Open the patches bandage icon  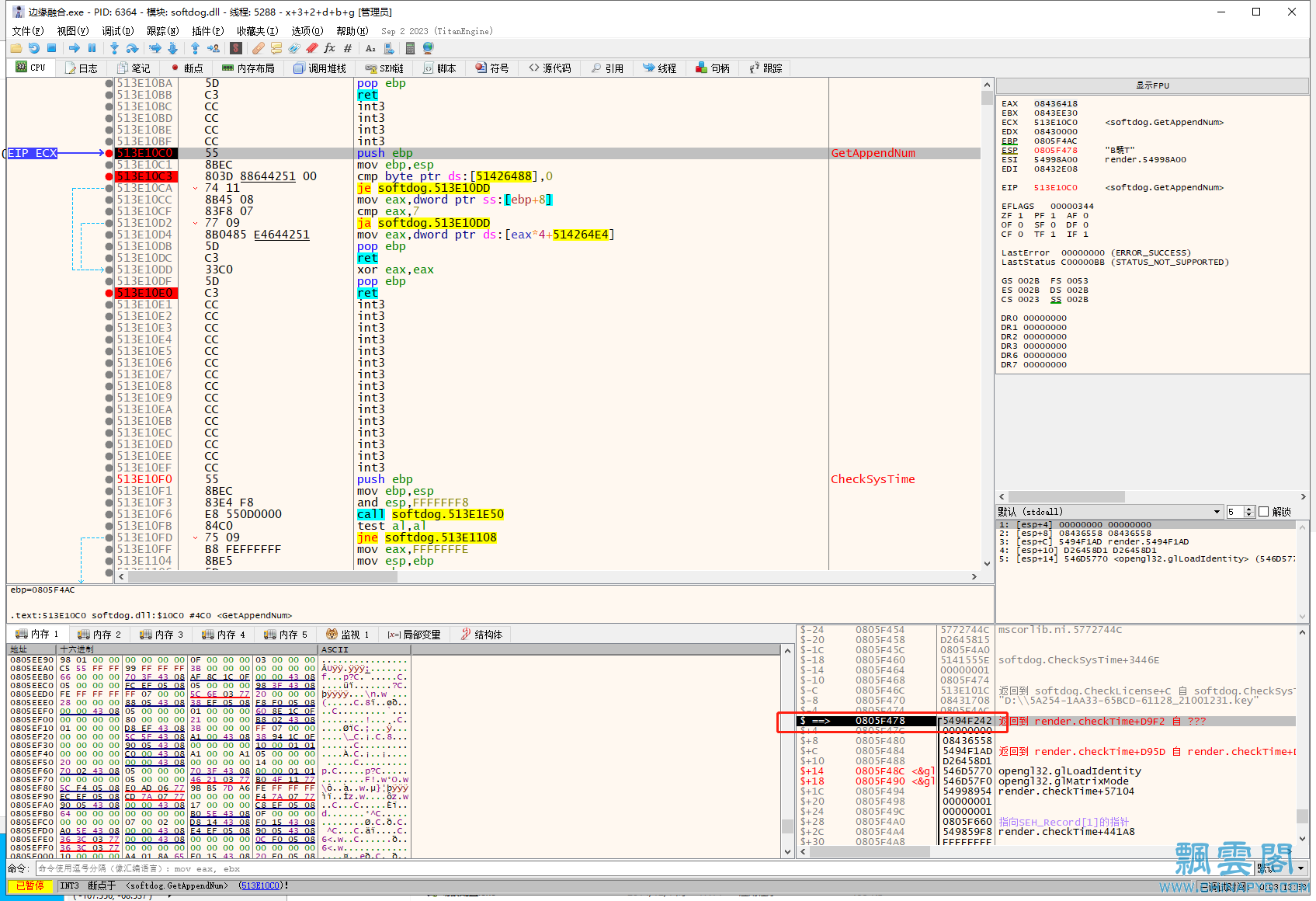click(259, 48)
